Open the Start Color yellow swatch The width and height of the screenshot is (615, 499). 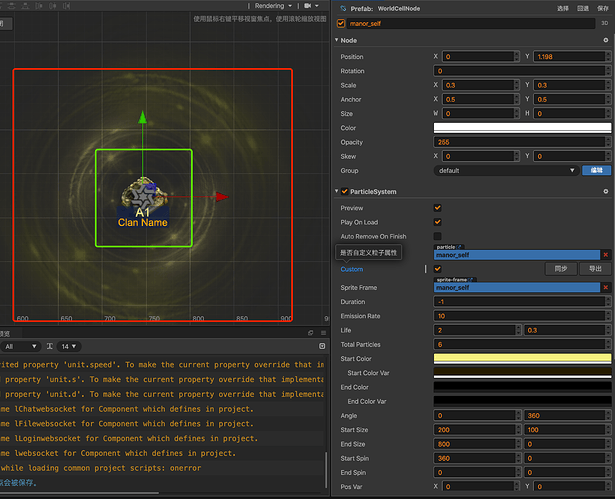pyautogui.click(x=522, y=358)
